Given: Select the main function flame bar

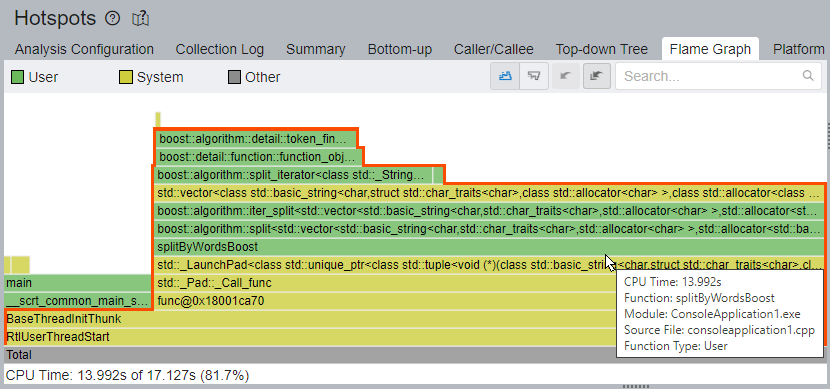Looking at the screenshot, I should coord(77,283).
